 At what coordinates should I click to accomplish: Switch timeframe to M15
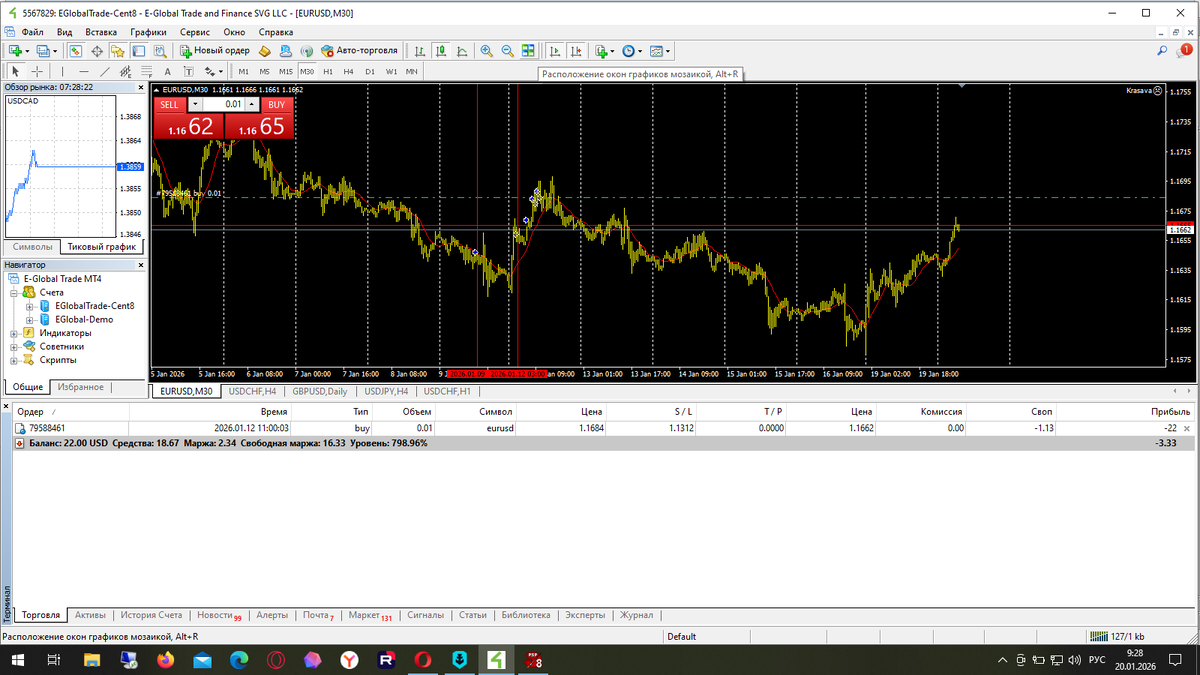(x=286, y=71)
